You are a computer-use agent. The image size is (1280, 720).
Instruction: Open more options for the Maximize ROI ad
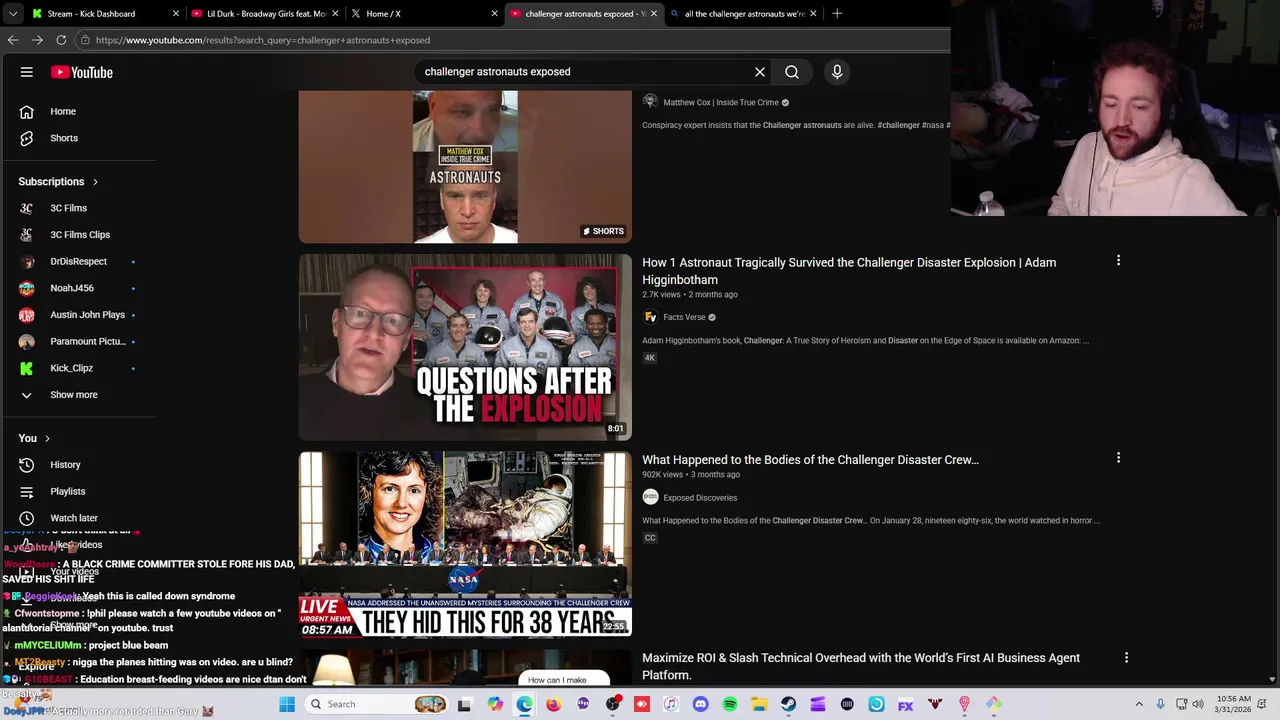tap(1126, 657)
